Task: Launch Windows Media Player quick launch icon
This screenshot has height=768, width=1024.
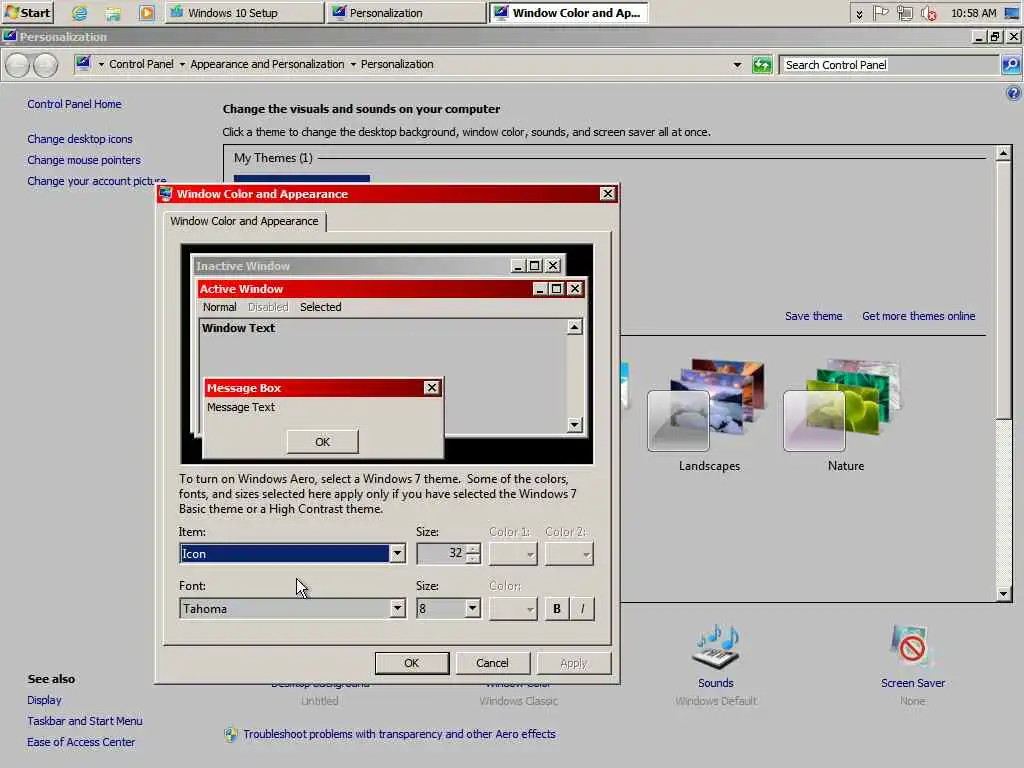Action: point(147,12)
